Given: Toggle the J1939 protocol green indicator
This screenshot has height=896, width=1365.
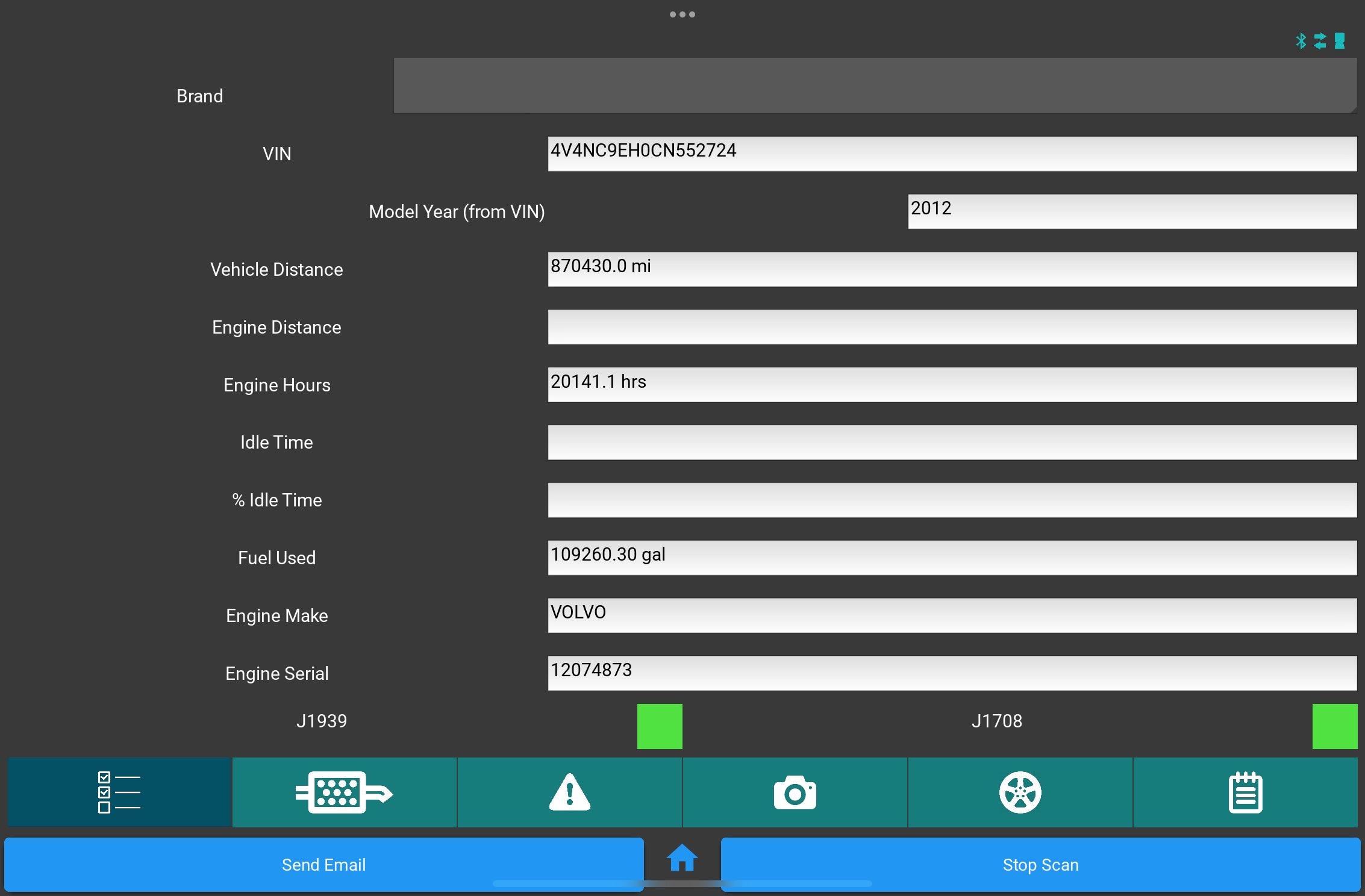Looking at the screenshot, I should click(660, 725).
